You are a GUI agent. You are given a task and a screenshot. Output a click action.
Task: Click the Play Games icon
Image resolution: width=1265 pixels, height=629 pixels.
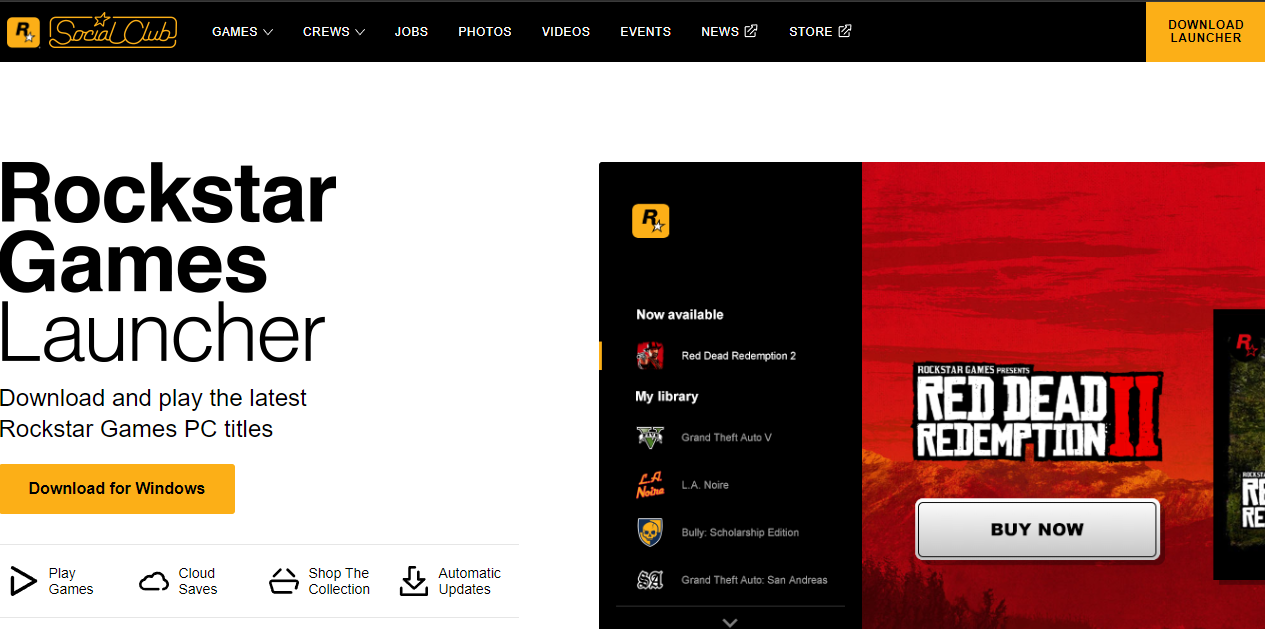21,580
